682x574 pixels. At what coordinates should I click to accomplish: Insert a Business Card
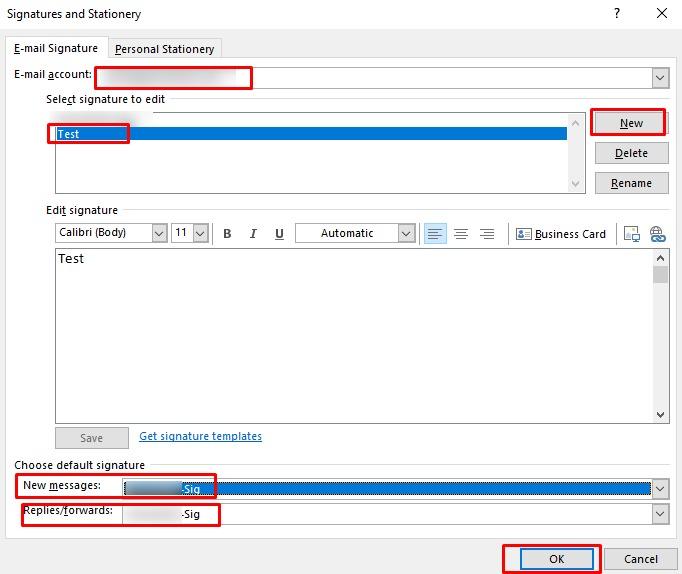coord(561,234)
